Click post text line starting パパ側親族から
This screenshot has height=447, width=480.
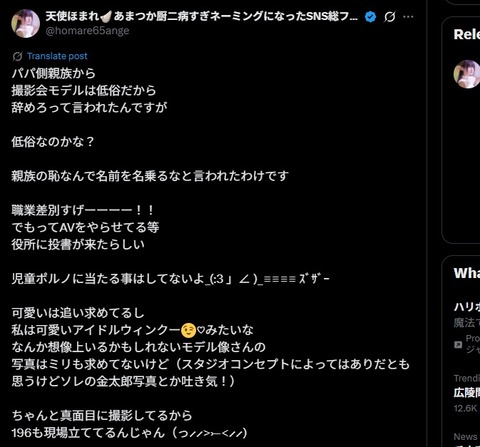(x=53, y=73)
